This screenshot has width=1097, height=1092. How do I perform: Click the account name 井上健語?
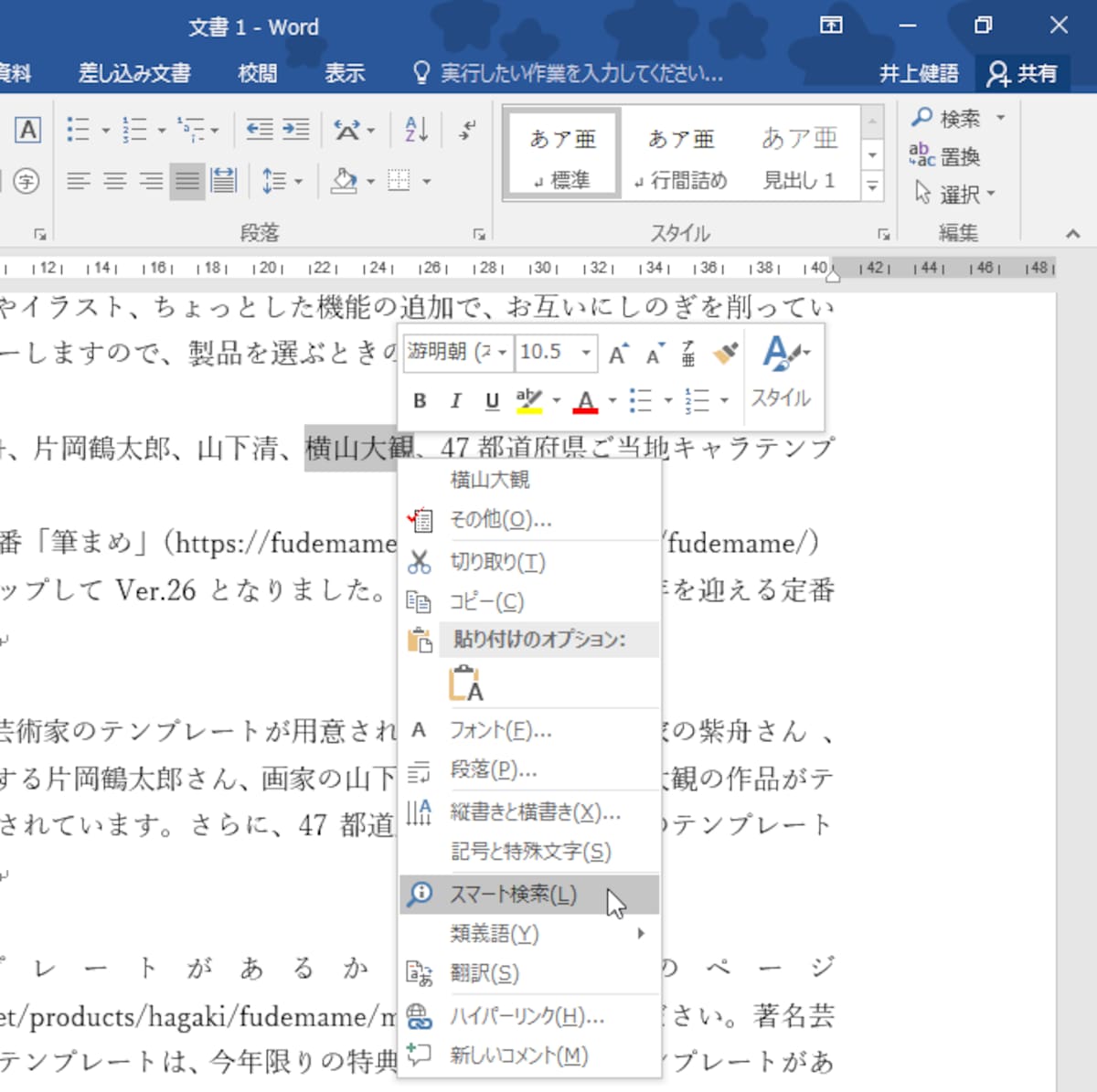(919, 73)
